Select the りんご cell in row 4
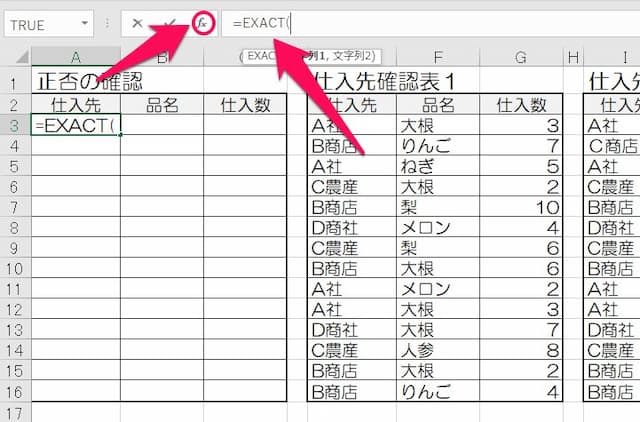 (x=438, y=145)
